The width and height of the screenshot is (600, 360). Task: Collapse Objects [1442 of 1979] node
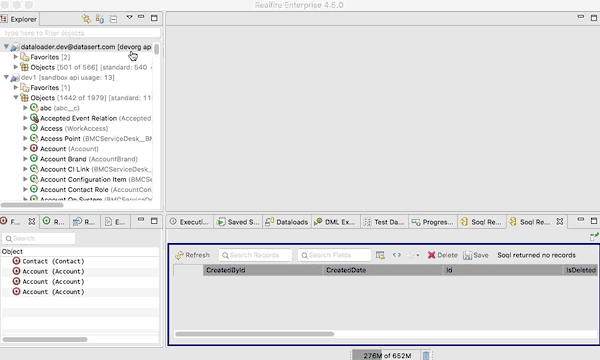[x=16, y=98]
